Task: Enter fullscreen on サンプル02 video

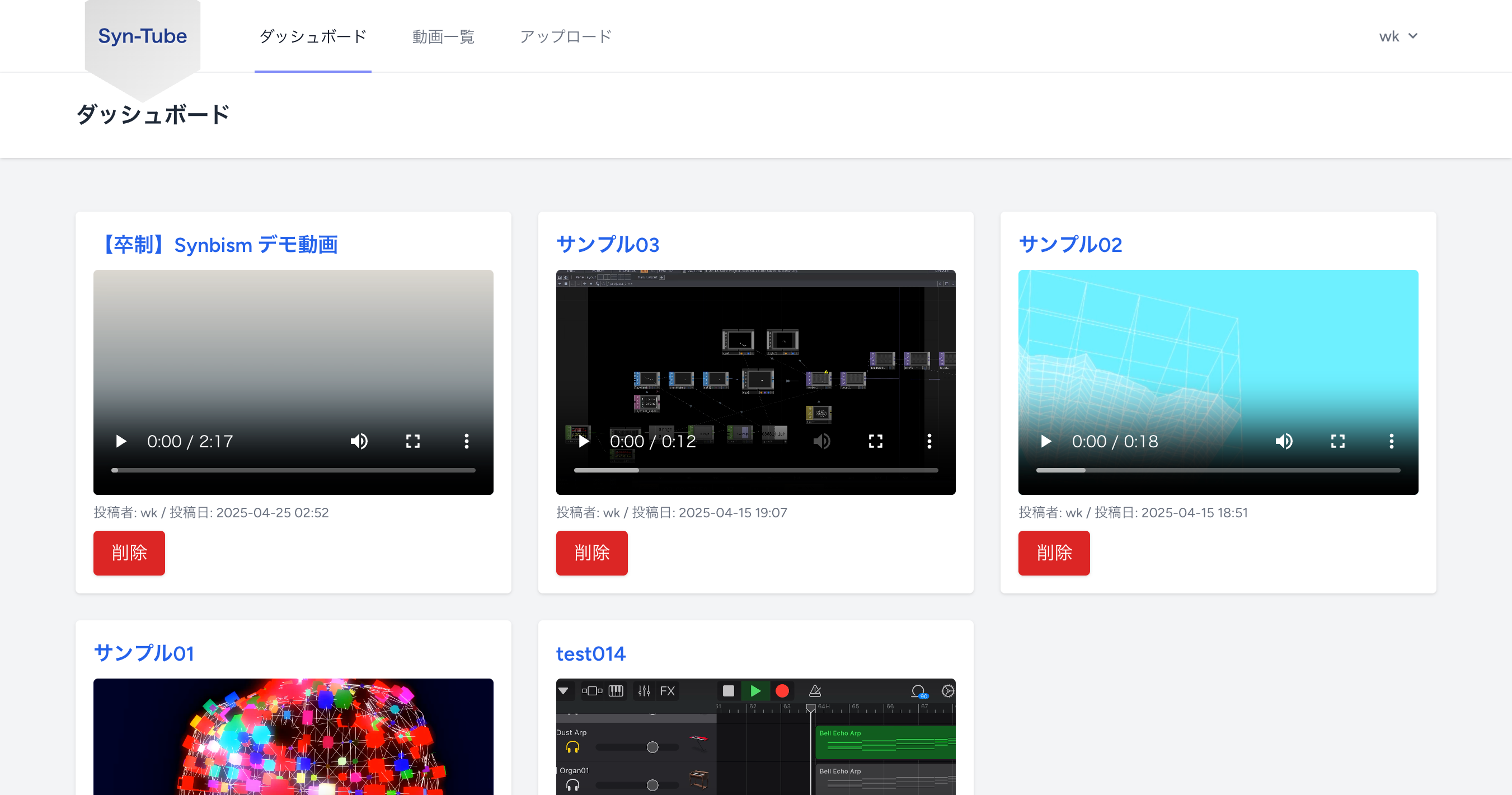Action: [x=1337, y=441]
